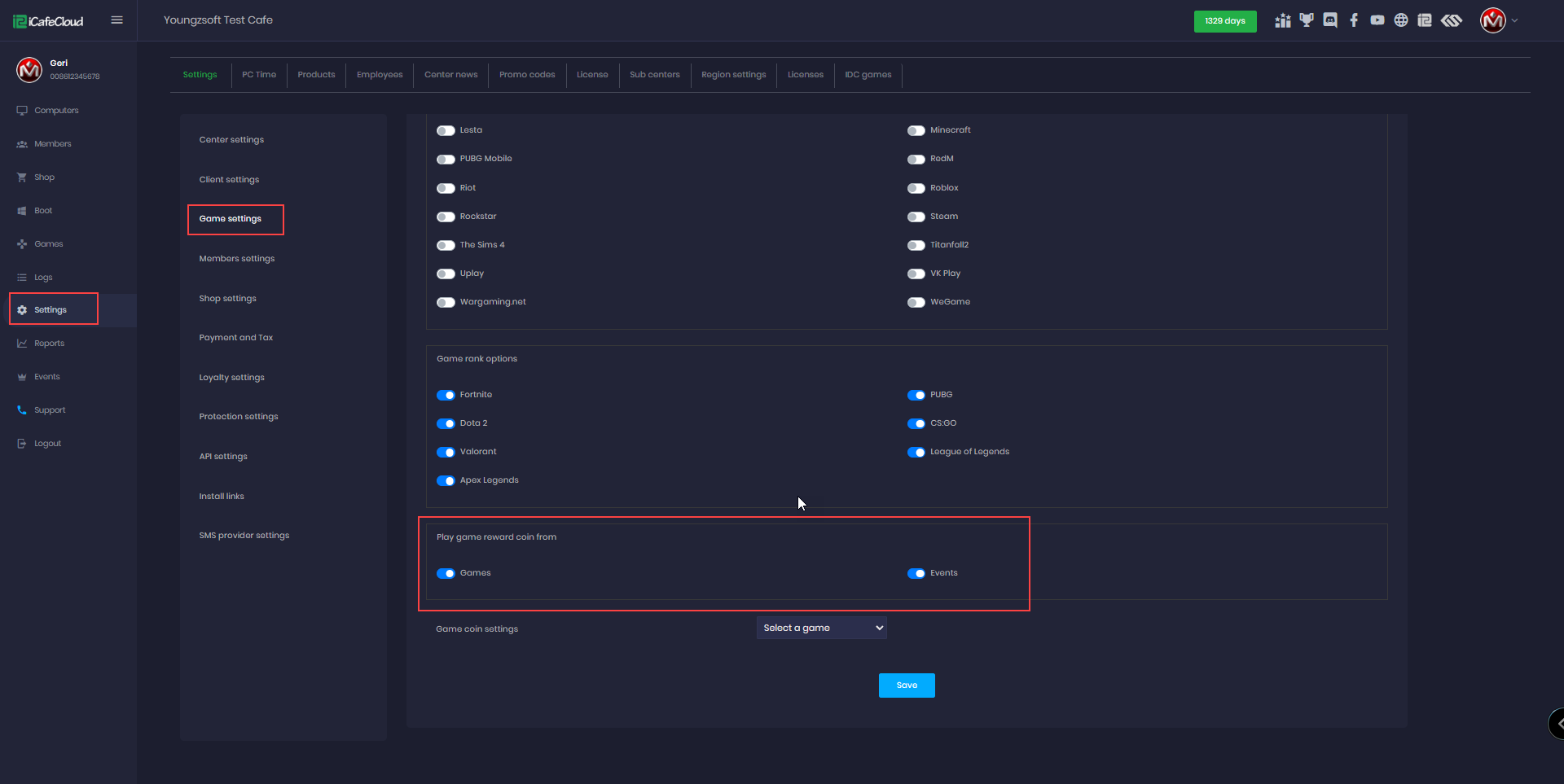Open the Employees tab
The height and width of the screenshot is (784, 1564).
pyautogui.click(x=380, y=75)
